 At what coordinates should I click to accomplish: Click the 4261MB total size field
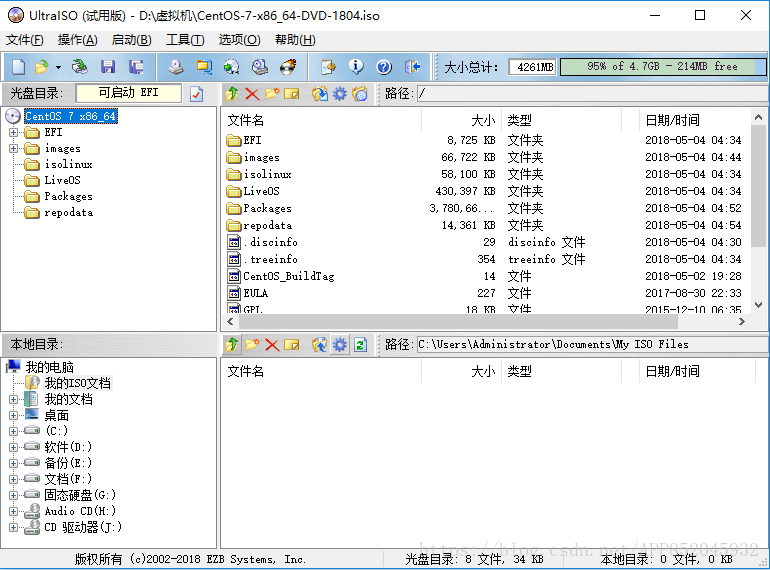tap(532, 67)
